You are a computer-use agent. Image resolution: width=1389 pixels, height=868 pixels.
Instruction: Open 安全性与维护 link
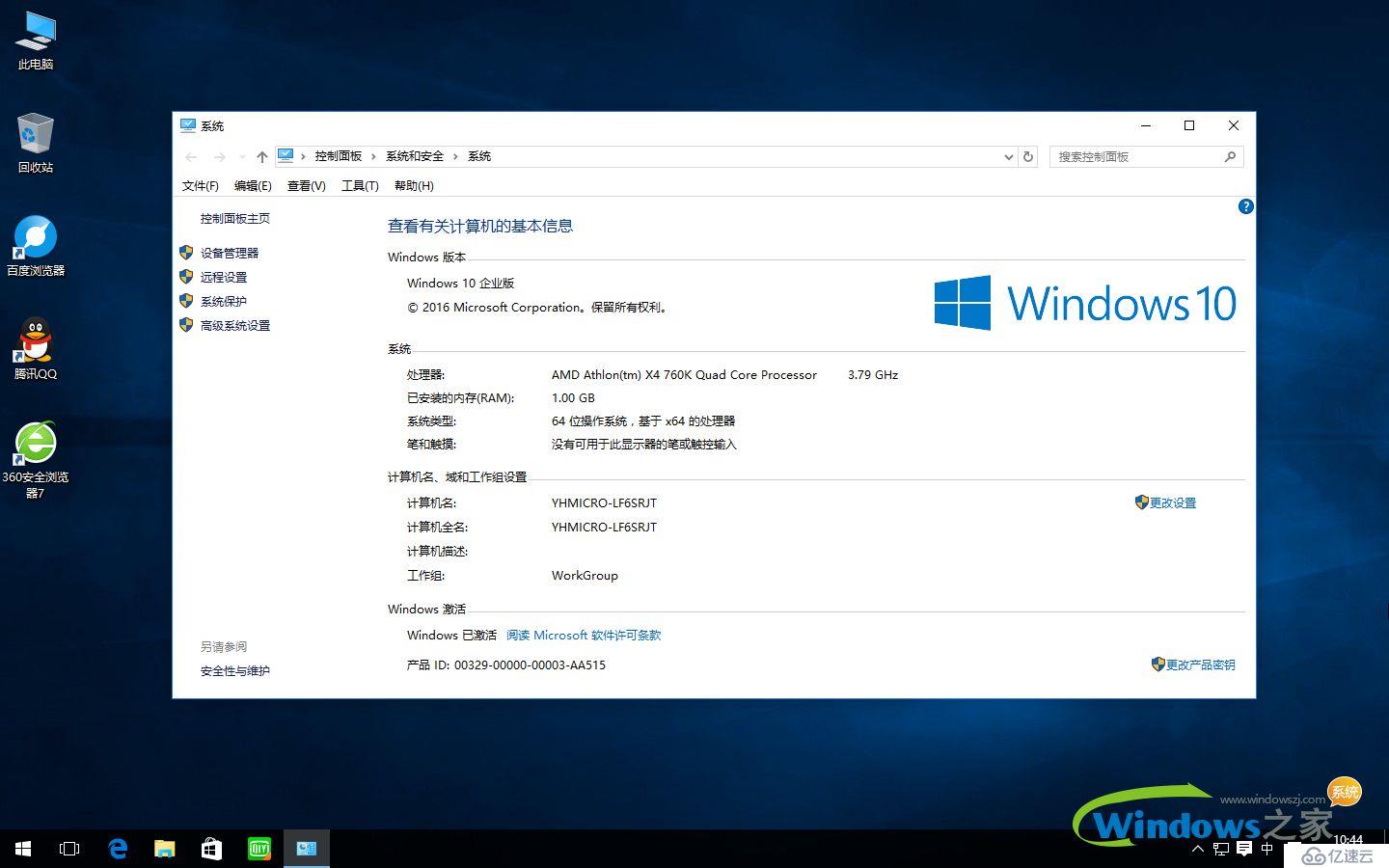point(235,670)
